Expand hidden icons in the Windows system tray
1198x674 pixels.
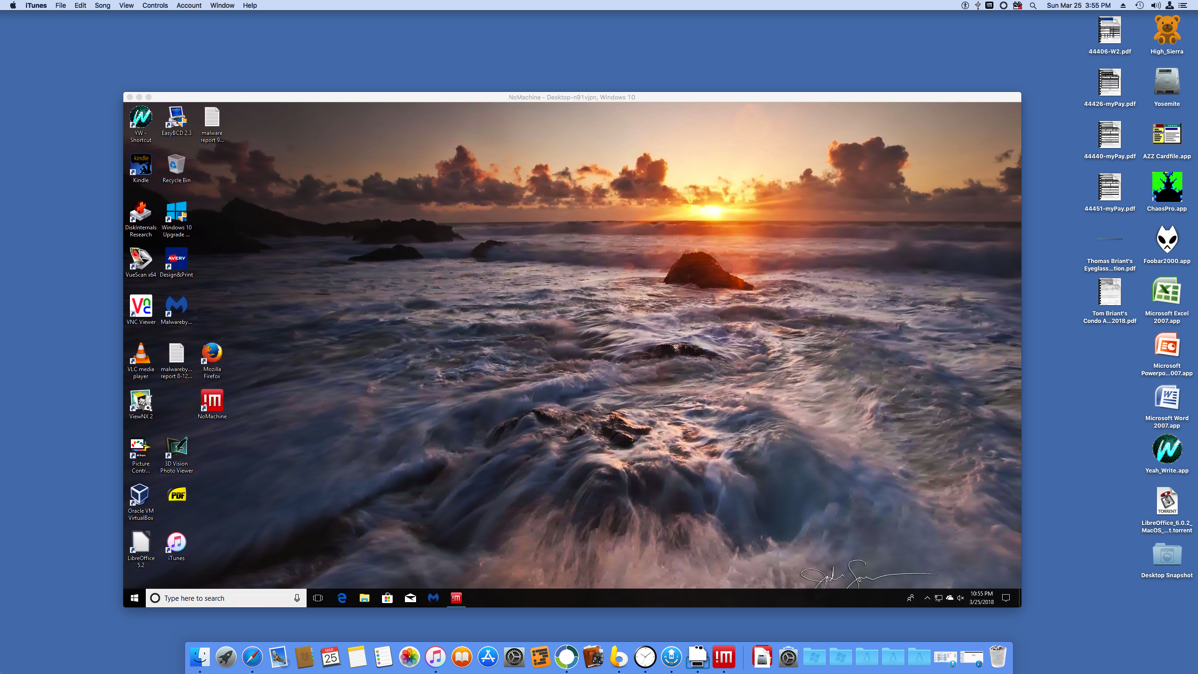tap(927, 598)
